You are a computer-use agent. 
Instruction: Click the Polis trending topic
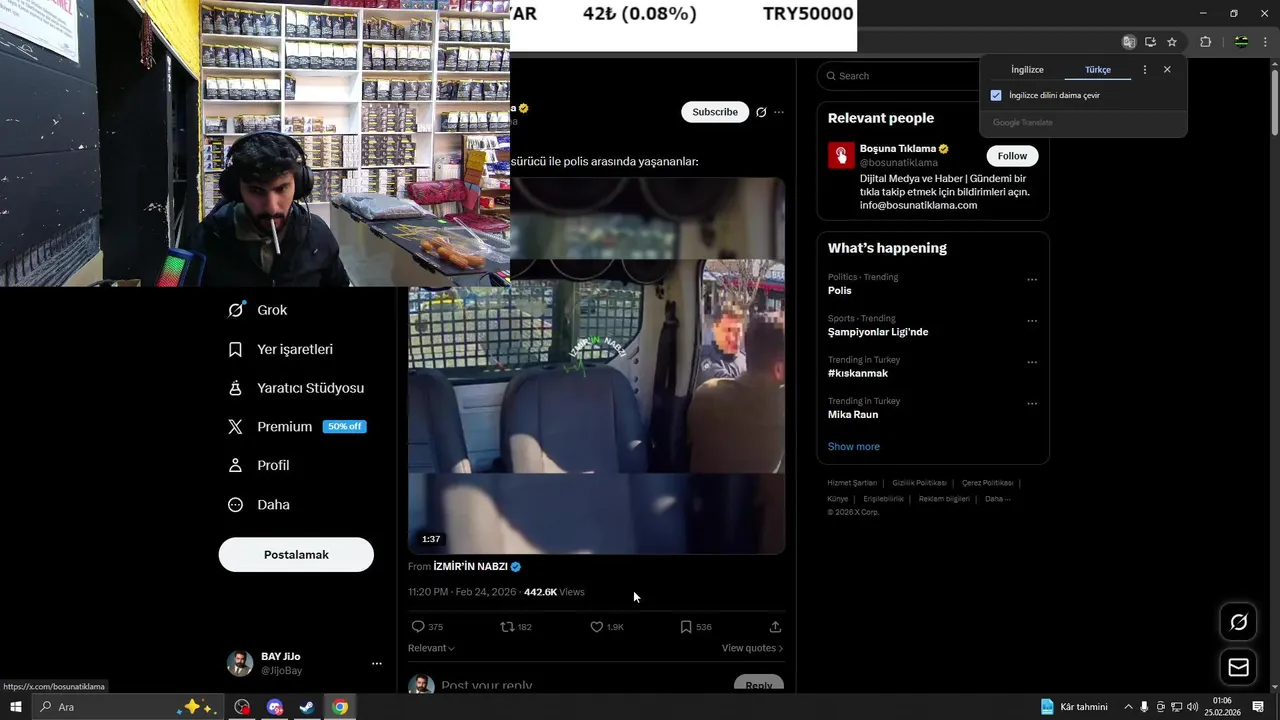[840, 291]
